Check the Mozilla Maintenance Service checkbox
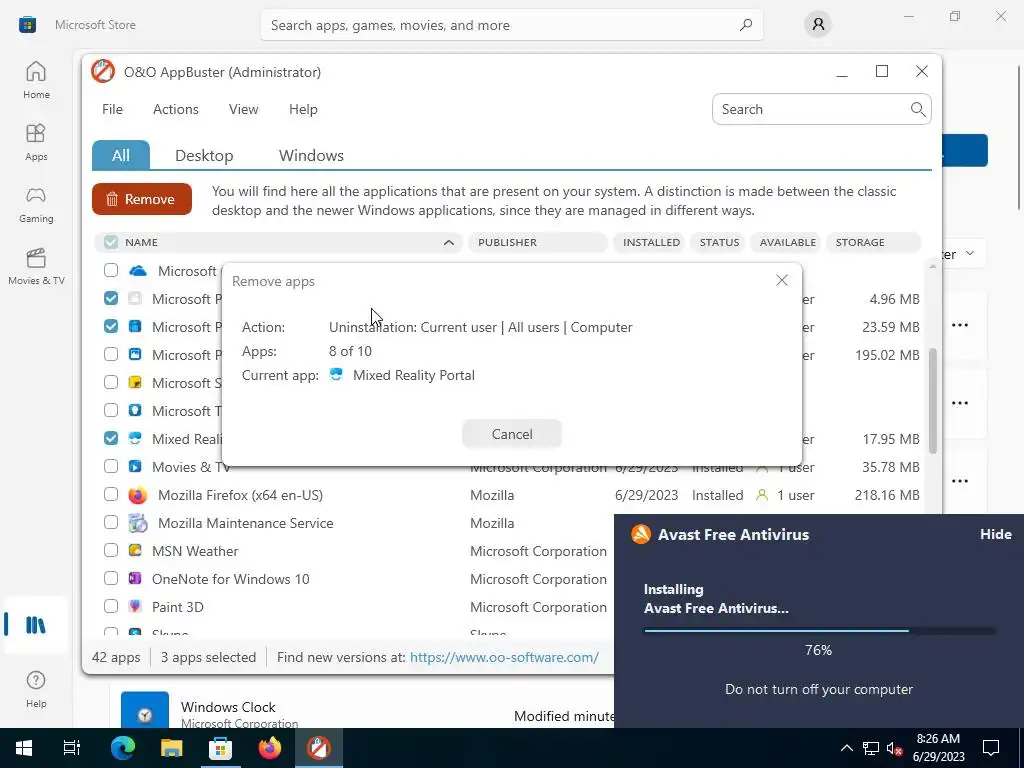The image size is (1024, 768). (x=111, y=522)
